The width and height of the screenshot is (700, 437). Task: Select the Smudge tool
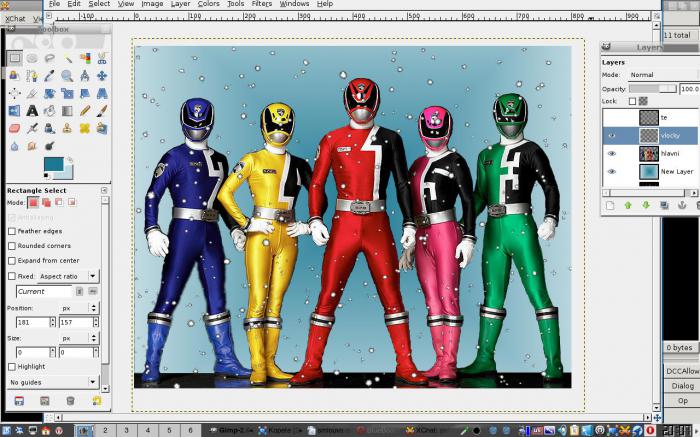tap(32, 146)
